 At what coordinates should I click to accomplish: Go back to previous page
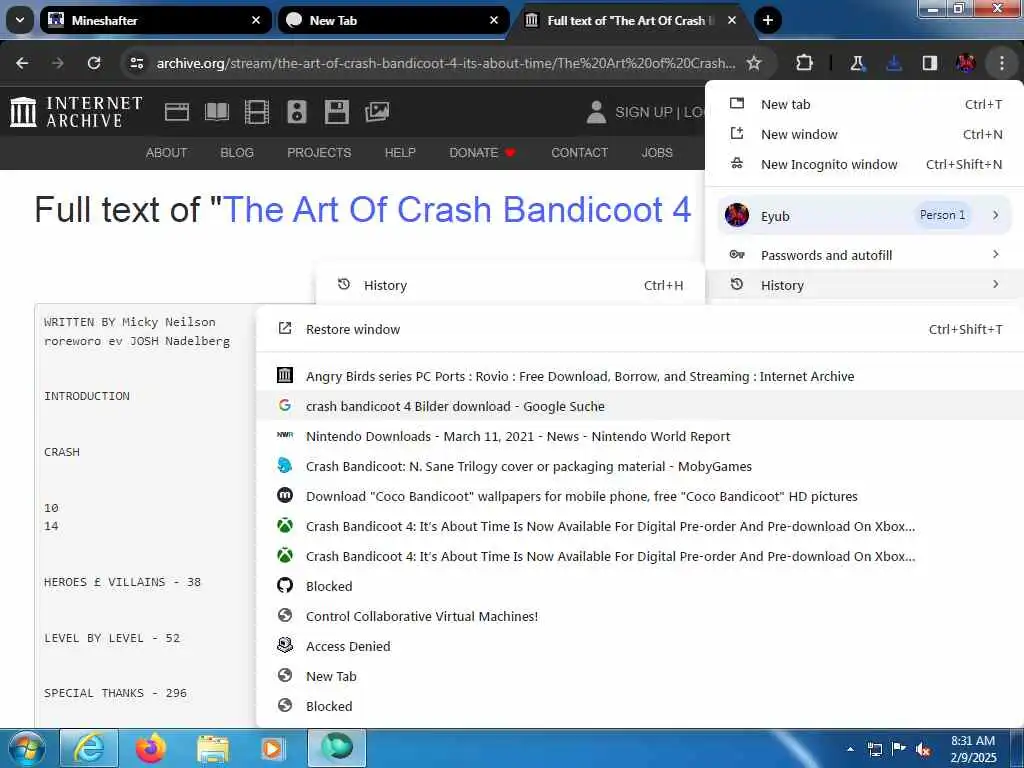pos(22,63)
